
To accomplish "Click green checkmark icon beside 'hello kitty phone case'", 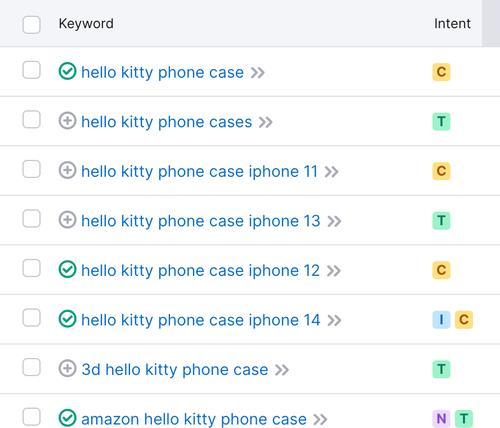I will pyautogui.click(x=67, y=71).
